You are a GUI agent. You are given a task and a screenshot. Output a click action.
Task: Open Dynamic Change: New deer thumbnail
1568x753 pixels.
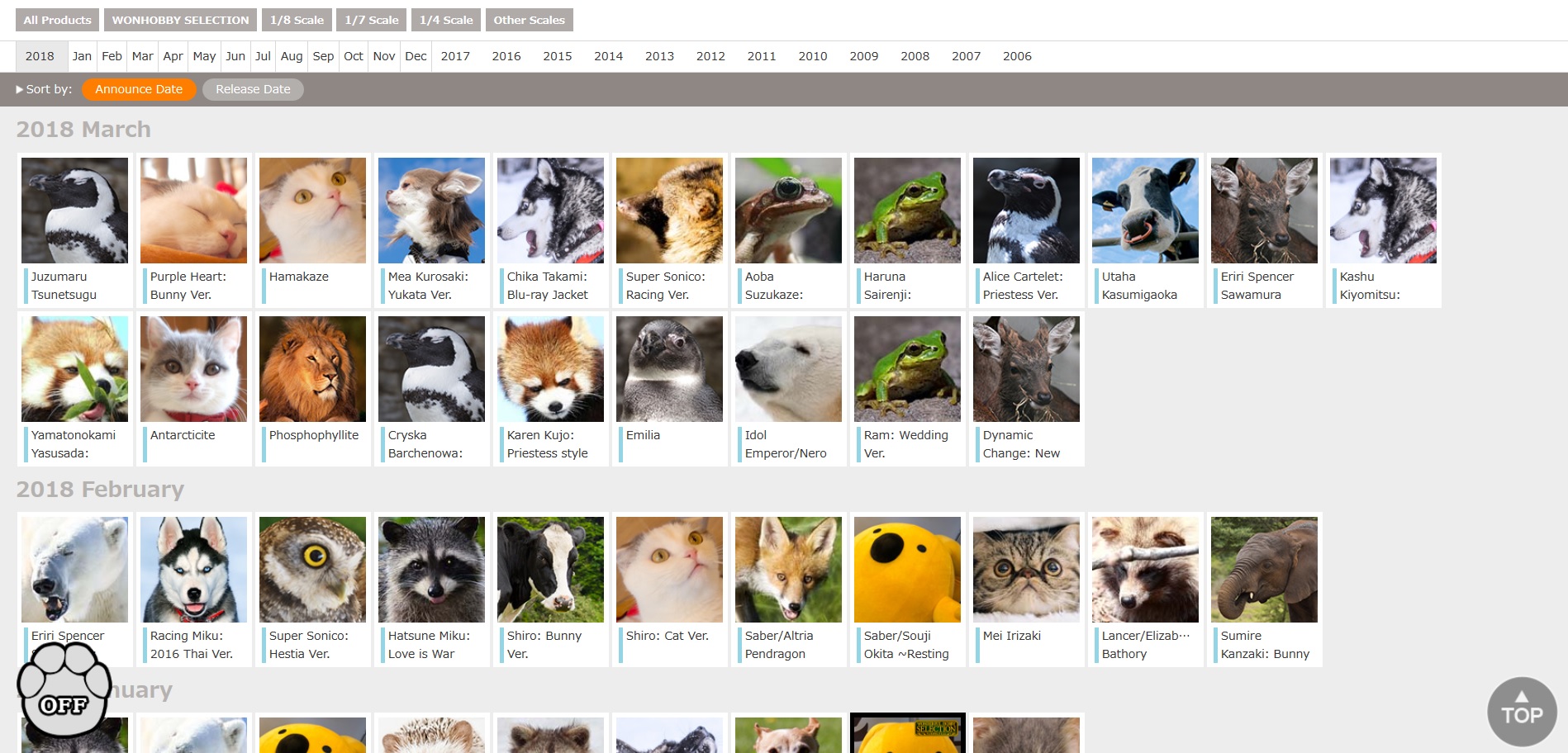[x=1026, y=369]
